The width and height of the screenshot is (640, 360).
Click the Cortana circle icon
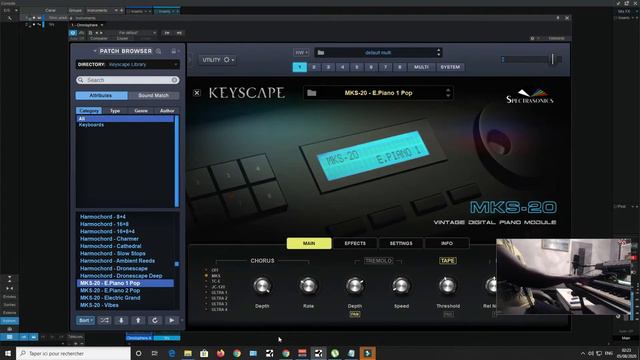pyautogui.click(x=138, y=353)
